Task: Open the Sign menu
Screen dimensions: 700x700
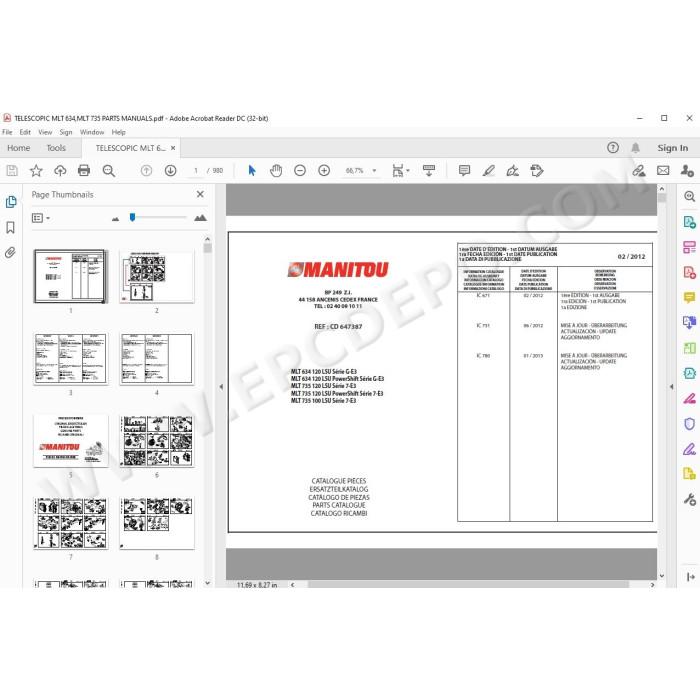Action: (66, 132)
